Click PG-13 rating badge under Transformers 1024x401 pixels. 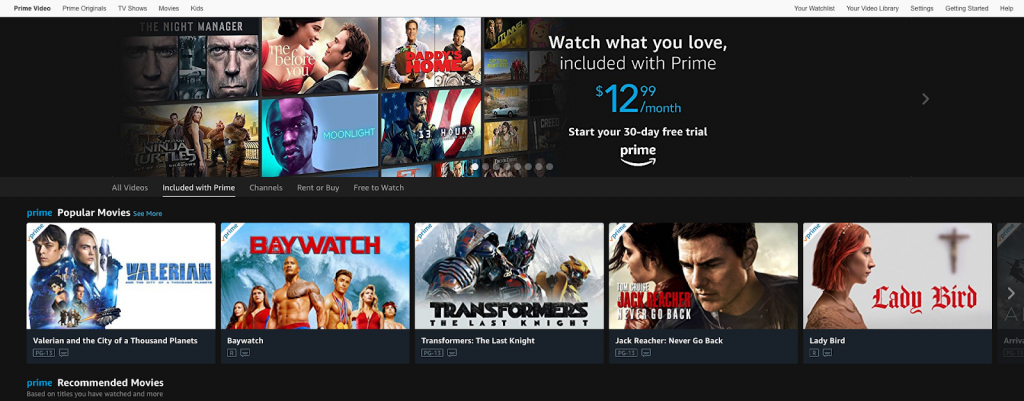point(432,353)
